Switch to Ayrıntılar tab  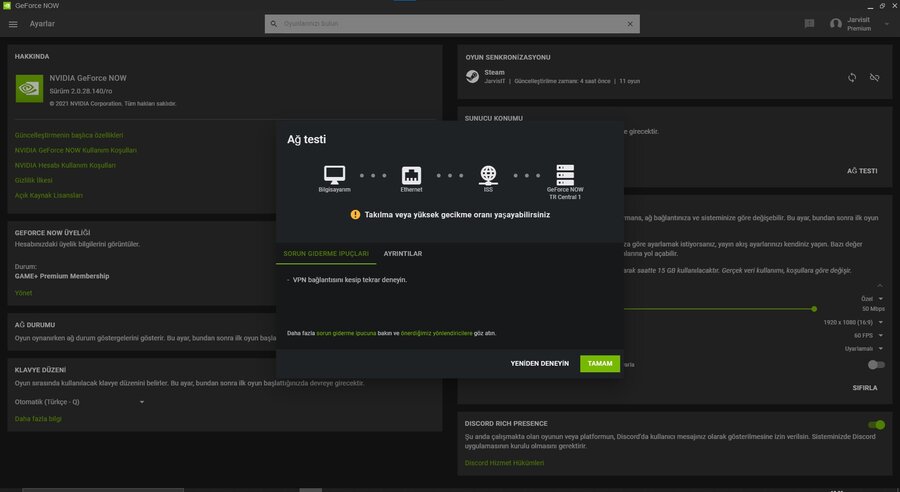(403, 254)
